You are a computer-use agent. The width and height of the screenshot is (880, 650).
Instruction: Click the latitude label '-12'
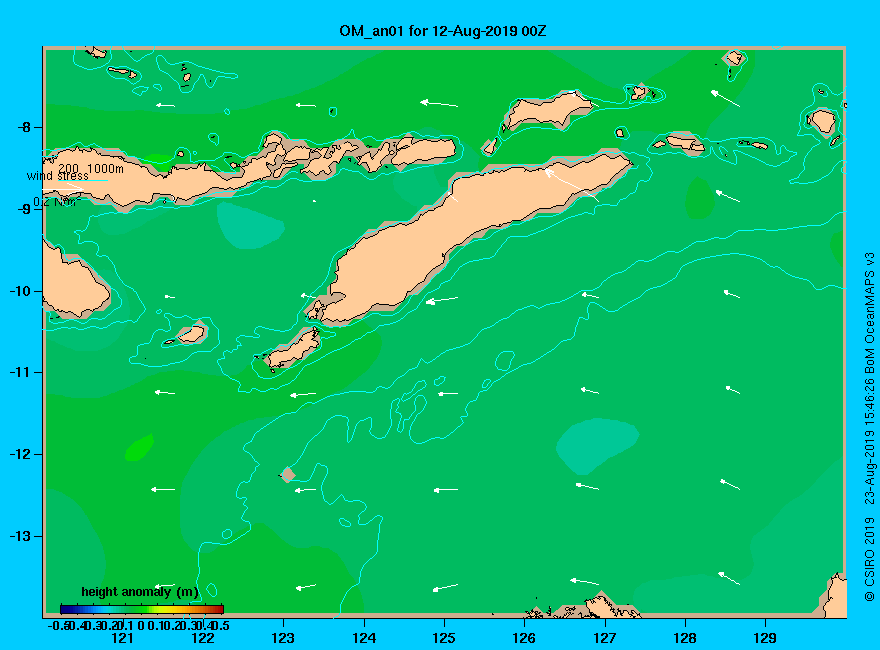coord(21,455)
